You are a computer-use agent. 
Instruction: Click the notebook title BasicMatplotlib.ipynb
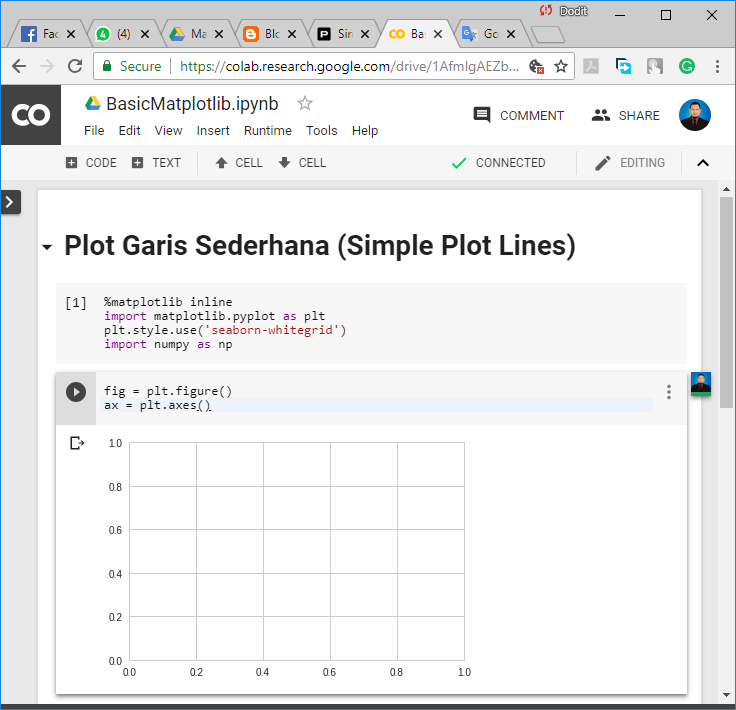(x=192, y=104)
